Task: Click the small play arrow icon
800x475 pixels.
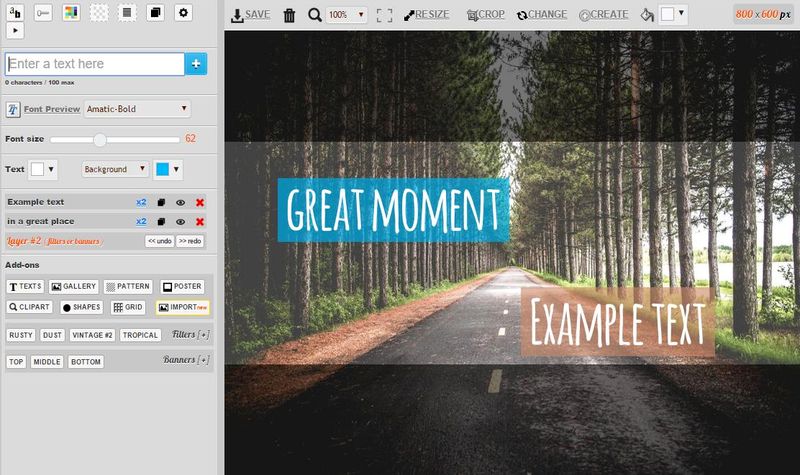Action: coord(15,31)
